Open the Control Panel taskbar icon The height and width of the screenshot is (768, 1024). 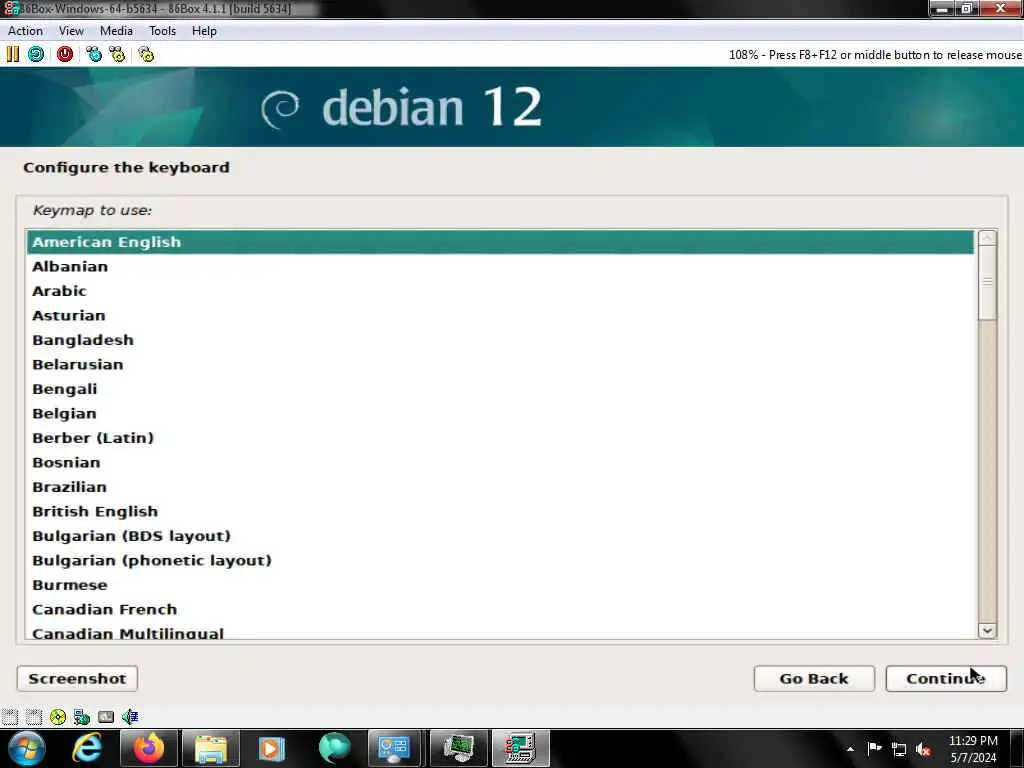394,748
